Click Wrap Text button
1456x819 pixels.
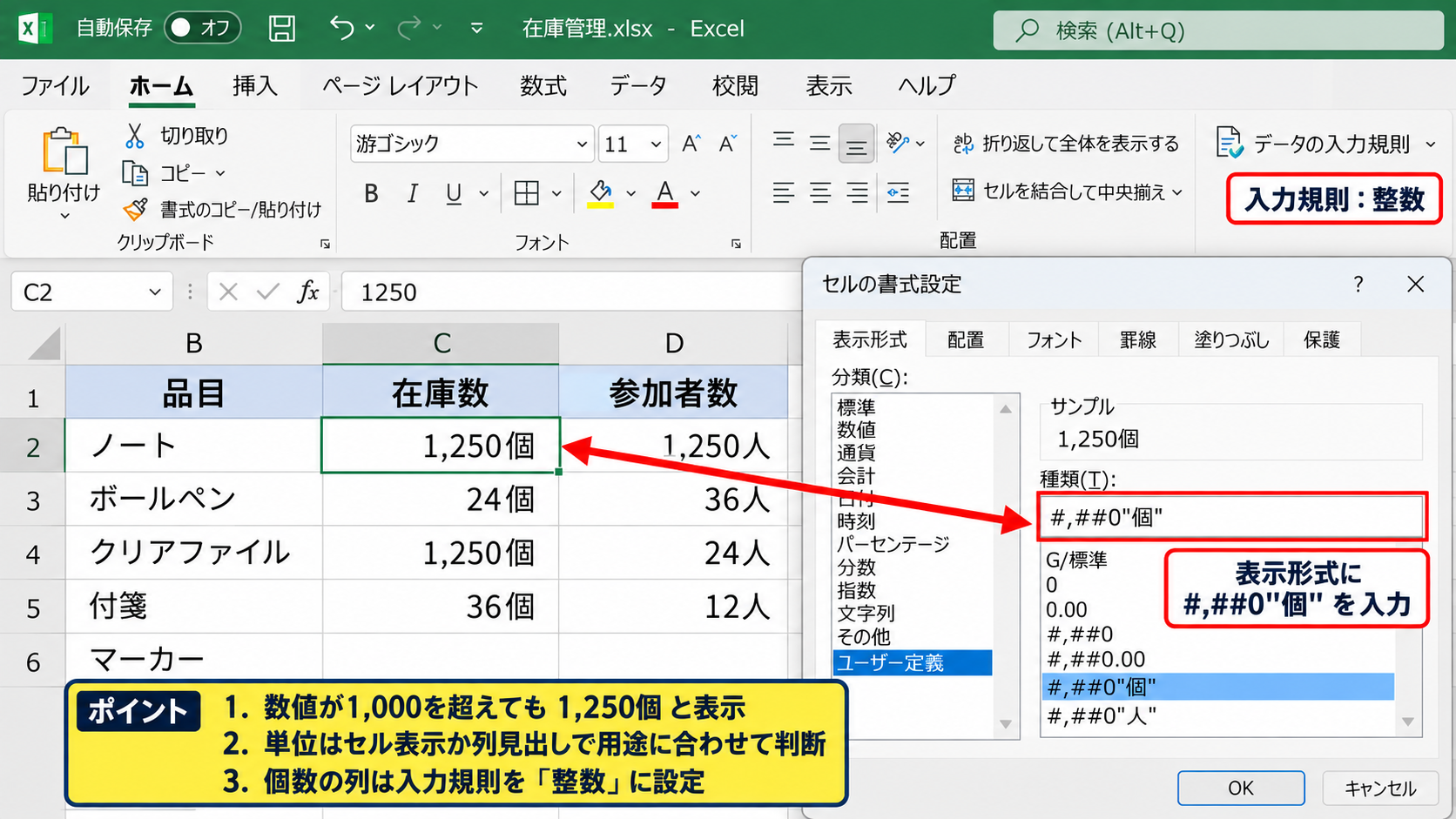click(1066, 144)
